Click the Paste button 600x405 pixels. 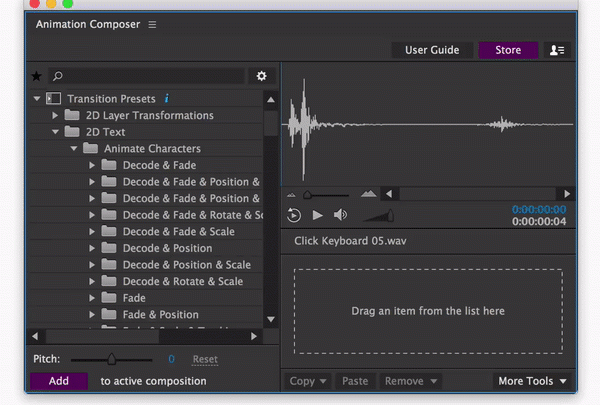[x=355, y=381]
